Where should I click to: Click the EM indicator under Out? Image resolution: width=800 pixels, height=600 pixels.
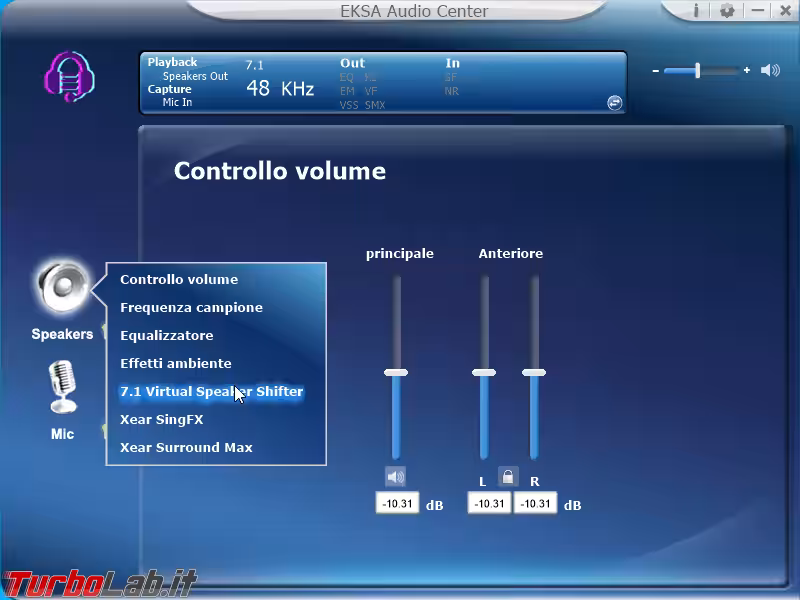(x=347, y=91)
